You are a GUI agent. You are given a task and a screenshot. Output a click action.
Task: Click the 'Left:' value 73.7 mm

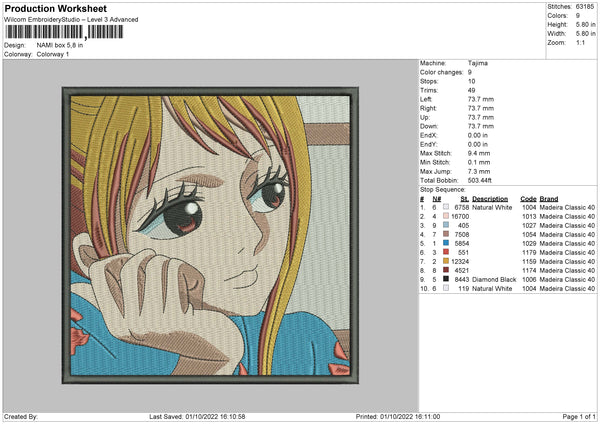tap(481, 99)
